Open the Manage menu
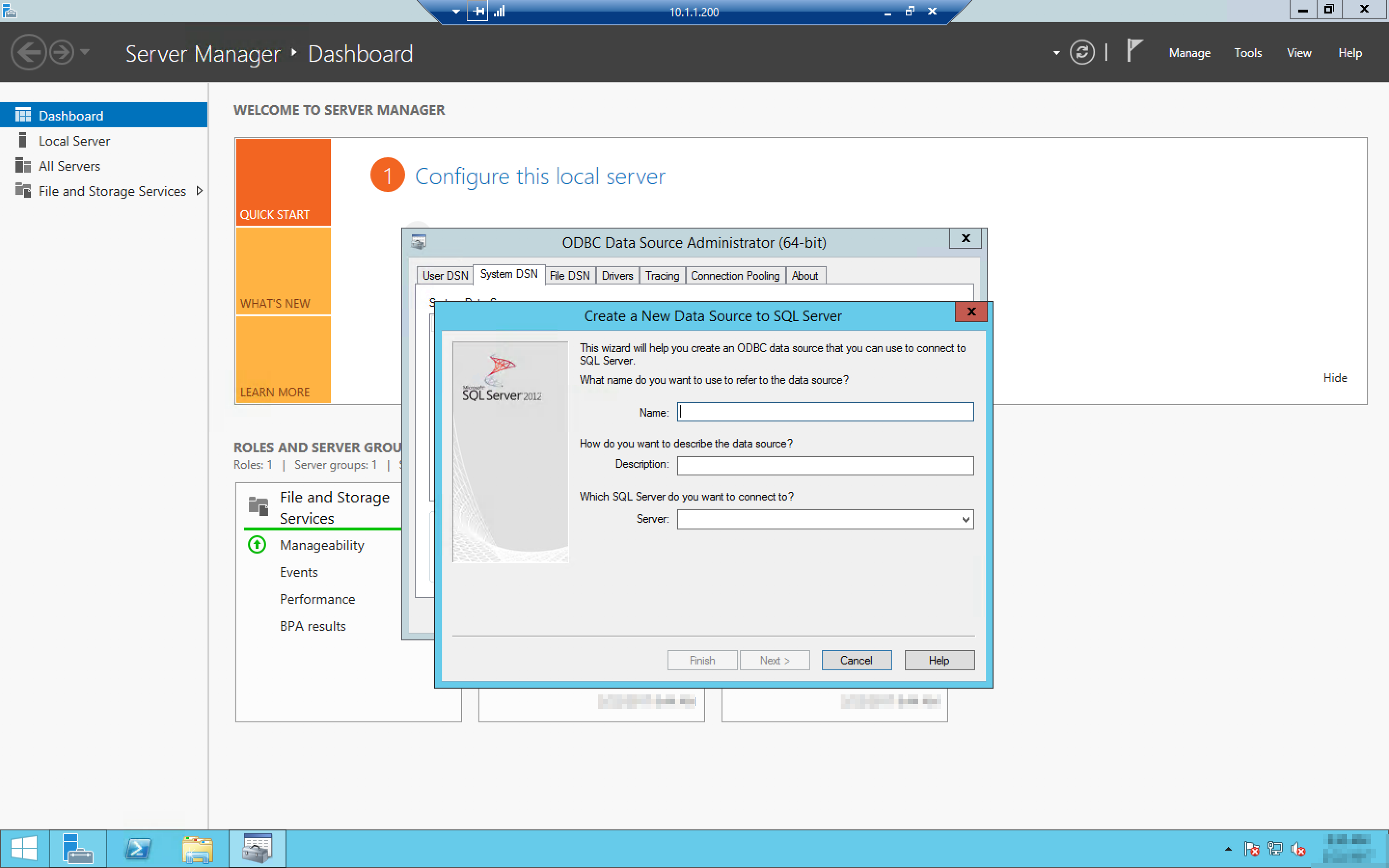 pyautogui.click(x=1189, y=53)
